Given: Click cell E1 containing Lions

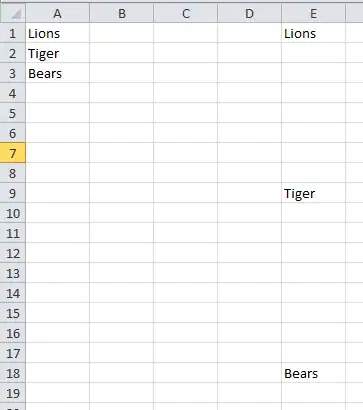Looking at the screenshot, I should pyautogui.click(x=313, y=33).
